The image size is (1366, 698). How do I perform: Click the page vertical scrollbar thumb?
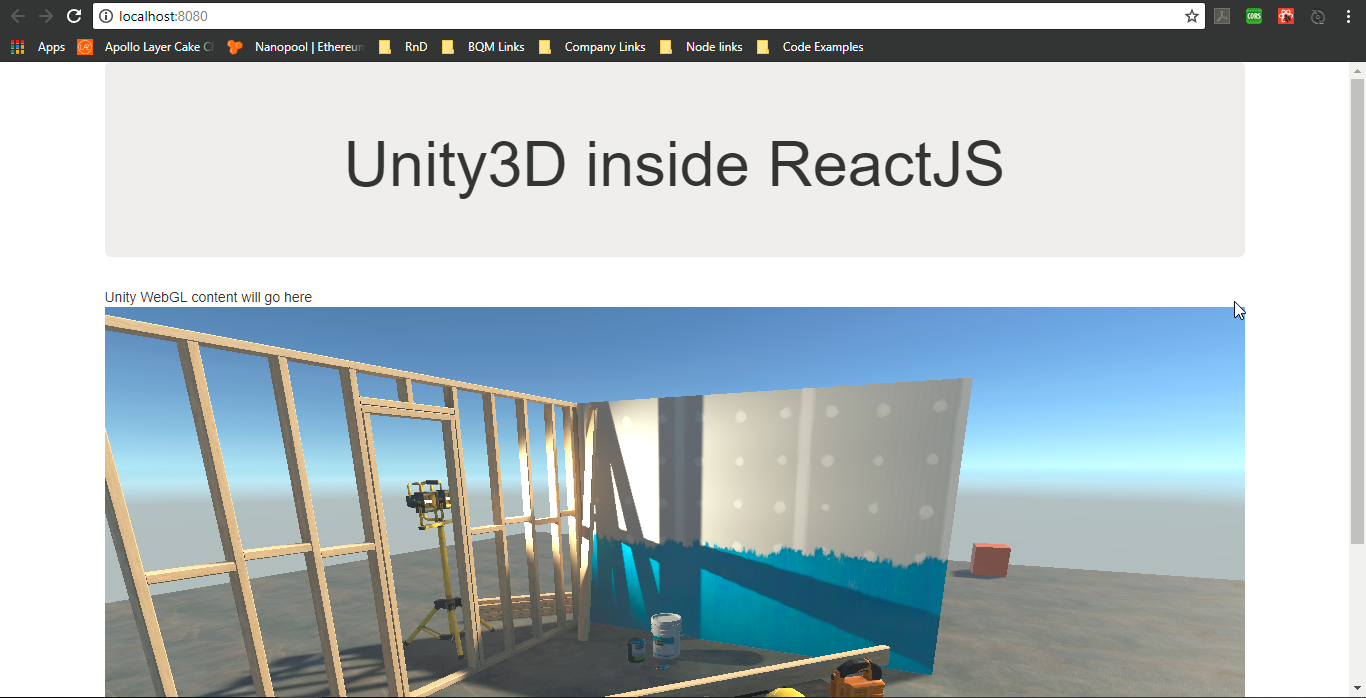1357,310
